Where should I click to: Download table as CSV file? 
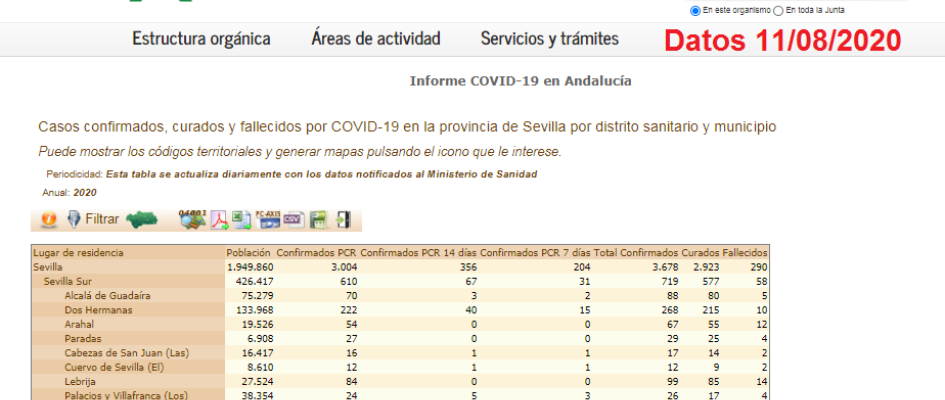coord(294,220)
